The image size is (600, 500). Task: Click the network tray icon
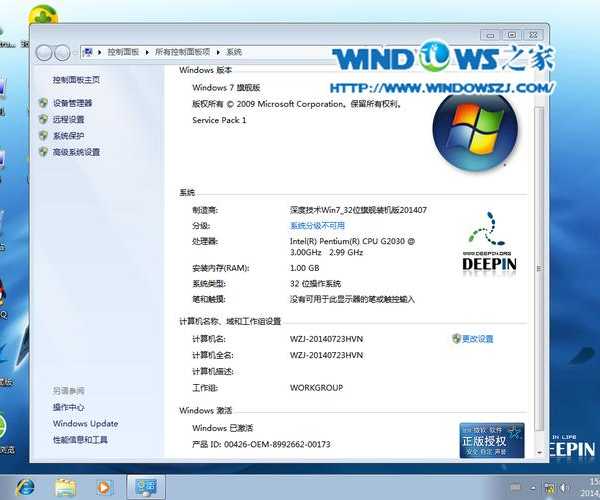549,487
